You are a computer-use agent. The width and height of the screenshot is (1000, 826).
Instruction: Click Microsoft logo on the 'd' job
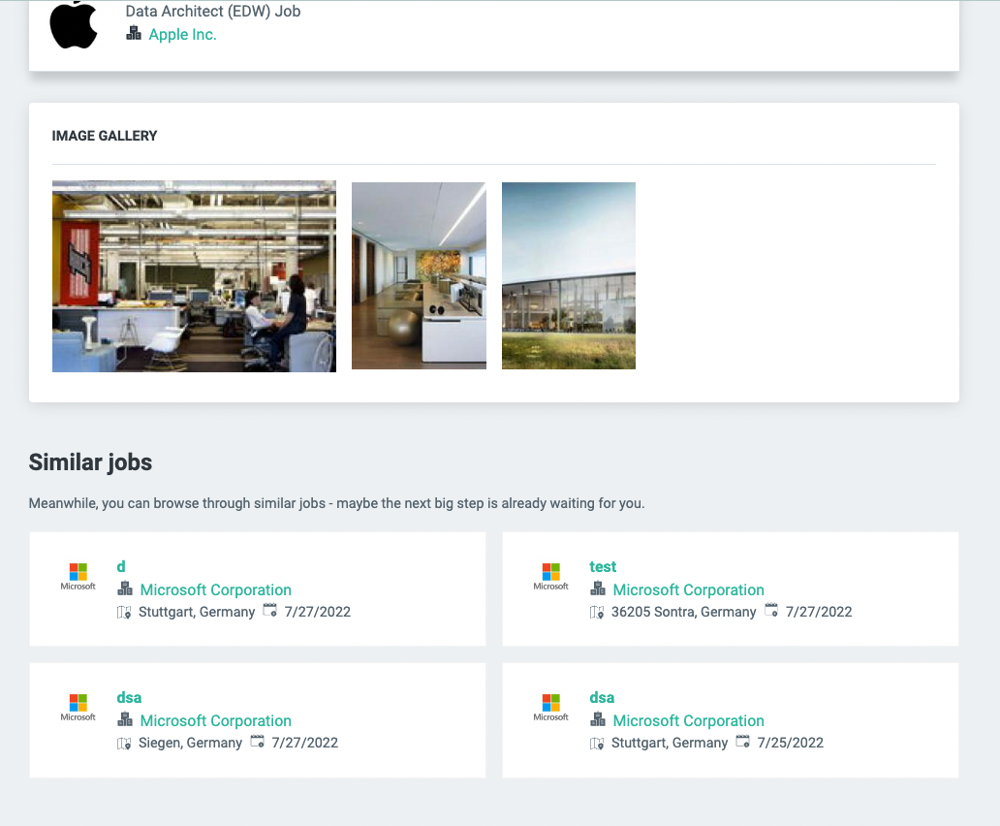pos(78,576)
